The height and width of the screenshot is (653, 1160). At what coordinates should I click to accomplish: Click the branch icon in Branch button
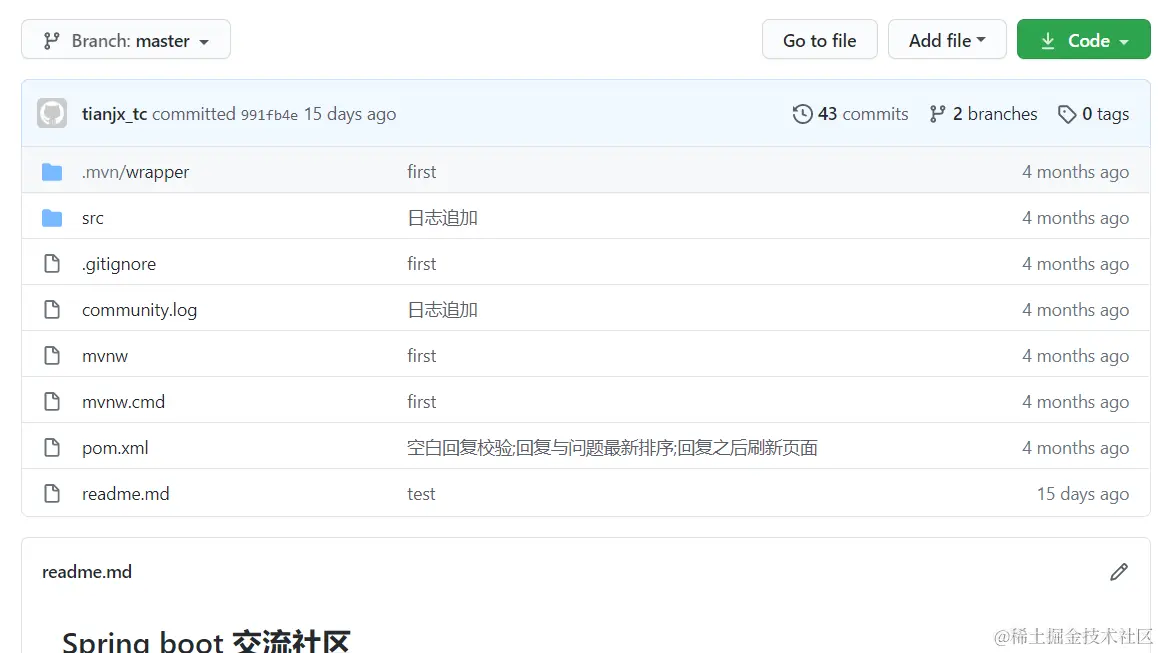coord(51,41)
